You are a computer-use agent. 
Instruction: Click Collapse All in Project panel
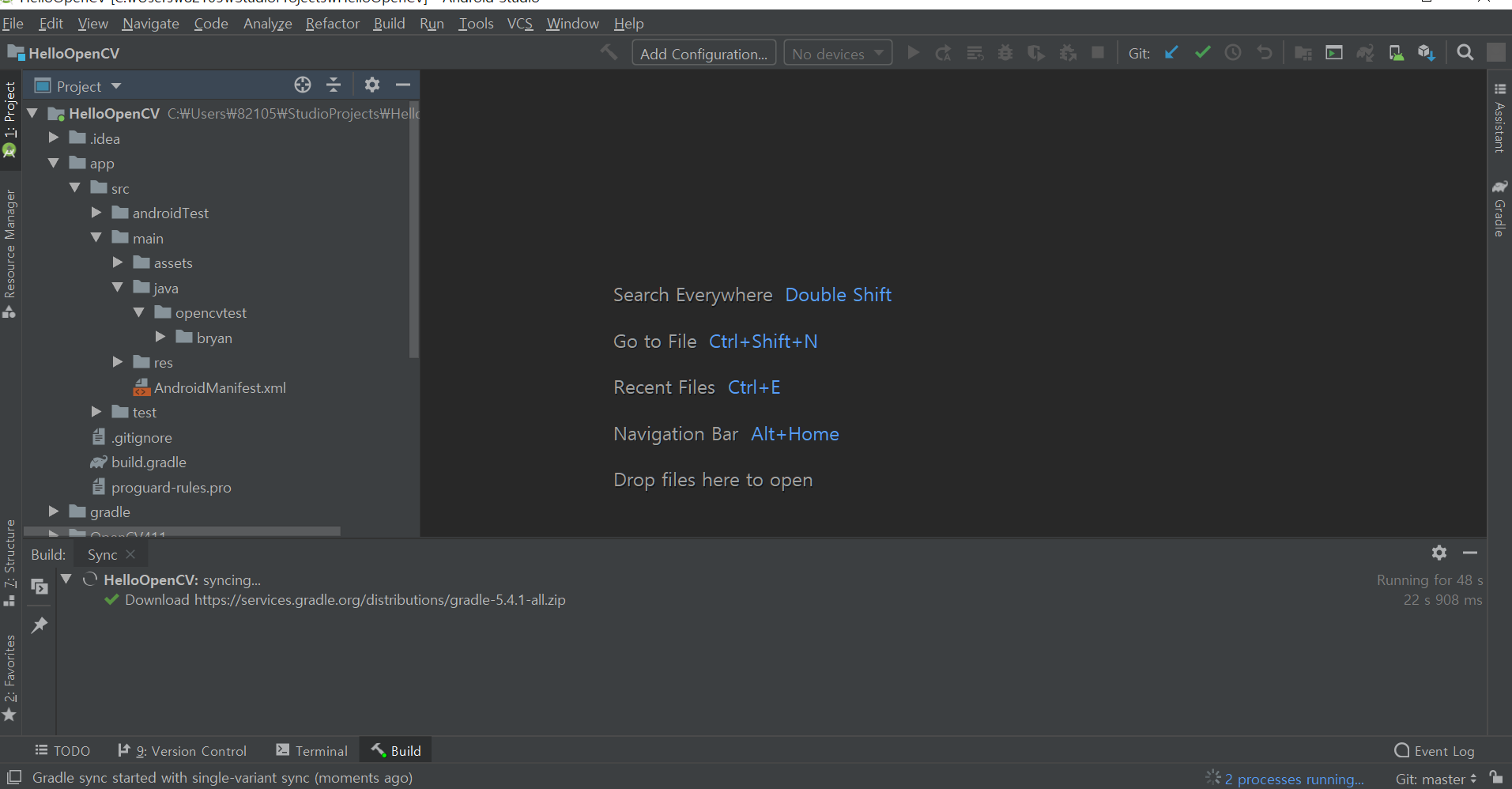[334, 85]
